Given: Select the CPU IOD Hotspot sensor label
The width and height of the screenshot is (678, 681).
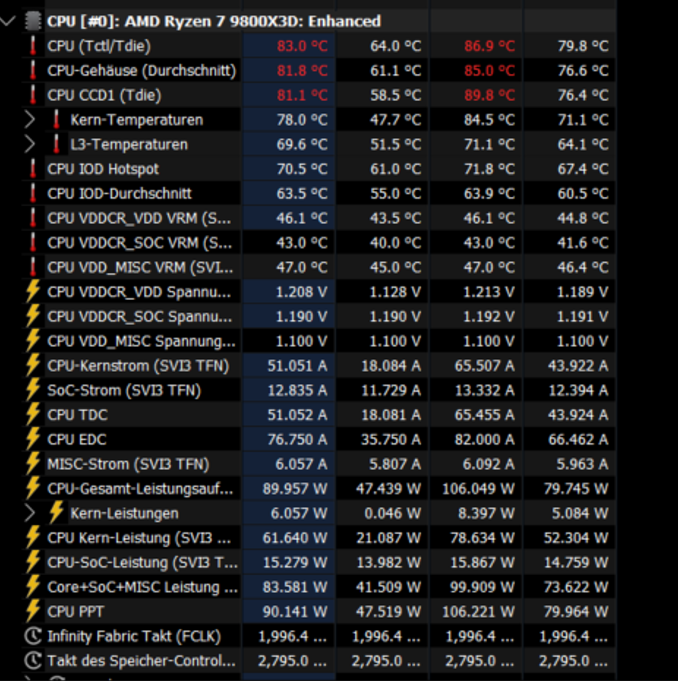Looking at the screenshot, I should [103, 169].
